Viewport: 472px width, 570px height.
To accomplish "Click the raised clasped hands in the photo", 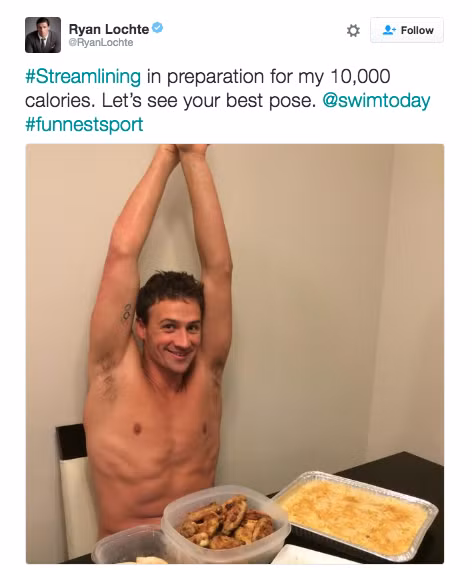I will pyautogui.click(x=184, y=149).
